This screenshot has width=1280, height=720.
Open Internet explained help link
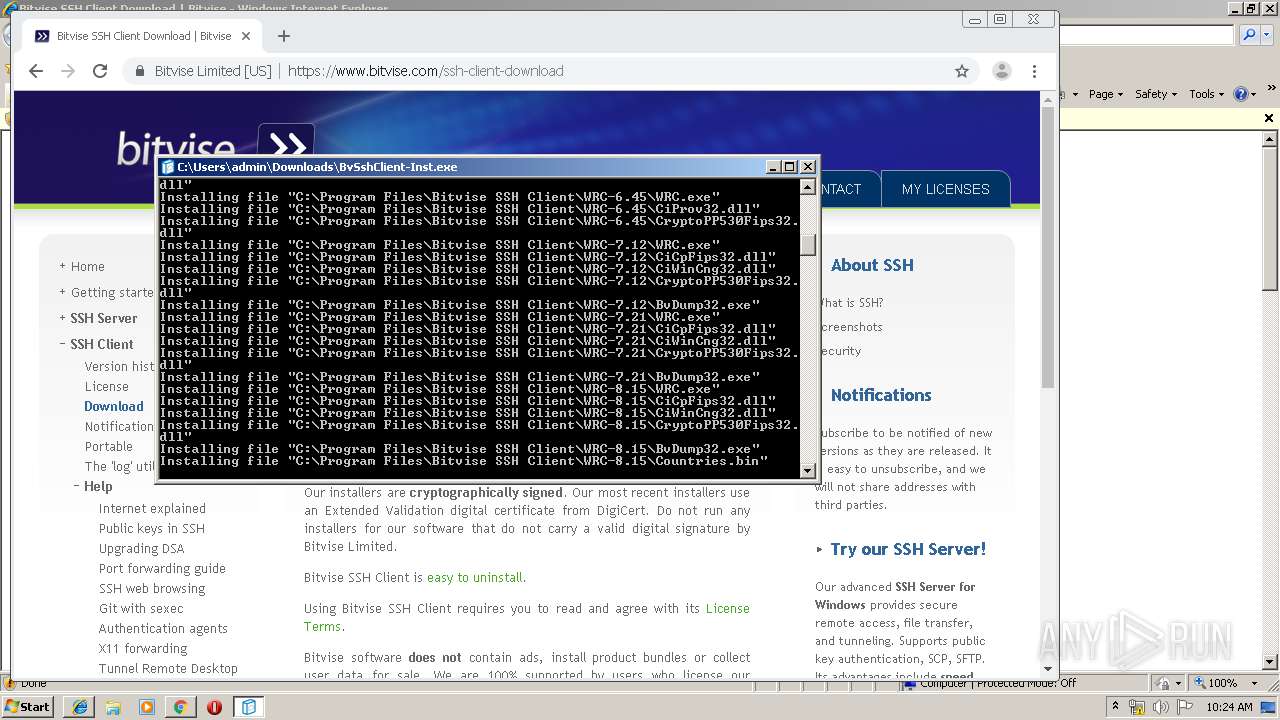(x=152, y=508)
